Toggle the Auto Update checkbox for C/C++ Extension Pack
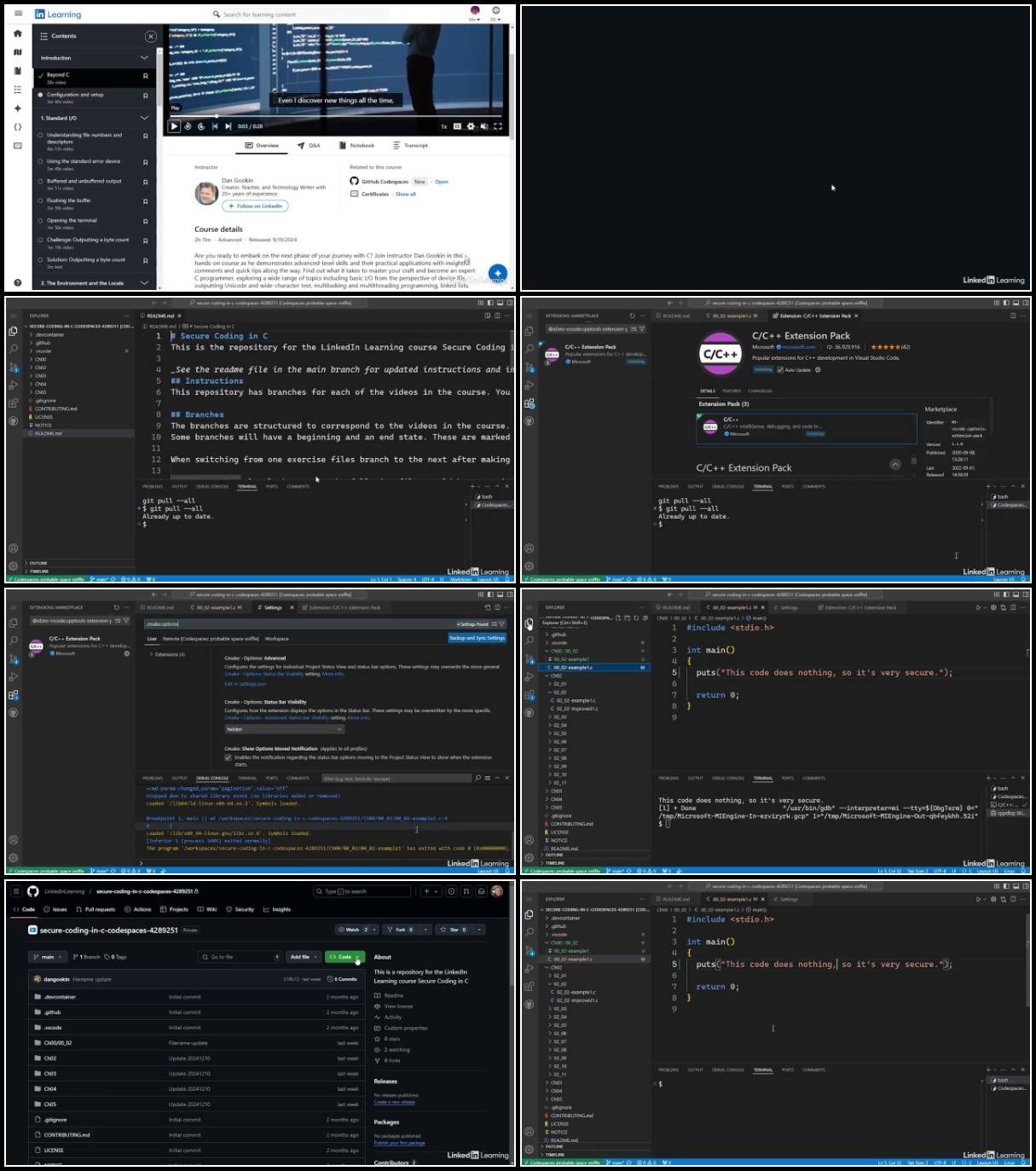 pos(780,370)
